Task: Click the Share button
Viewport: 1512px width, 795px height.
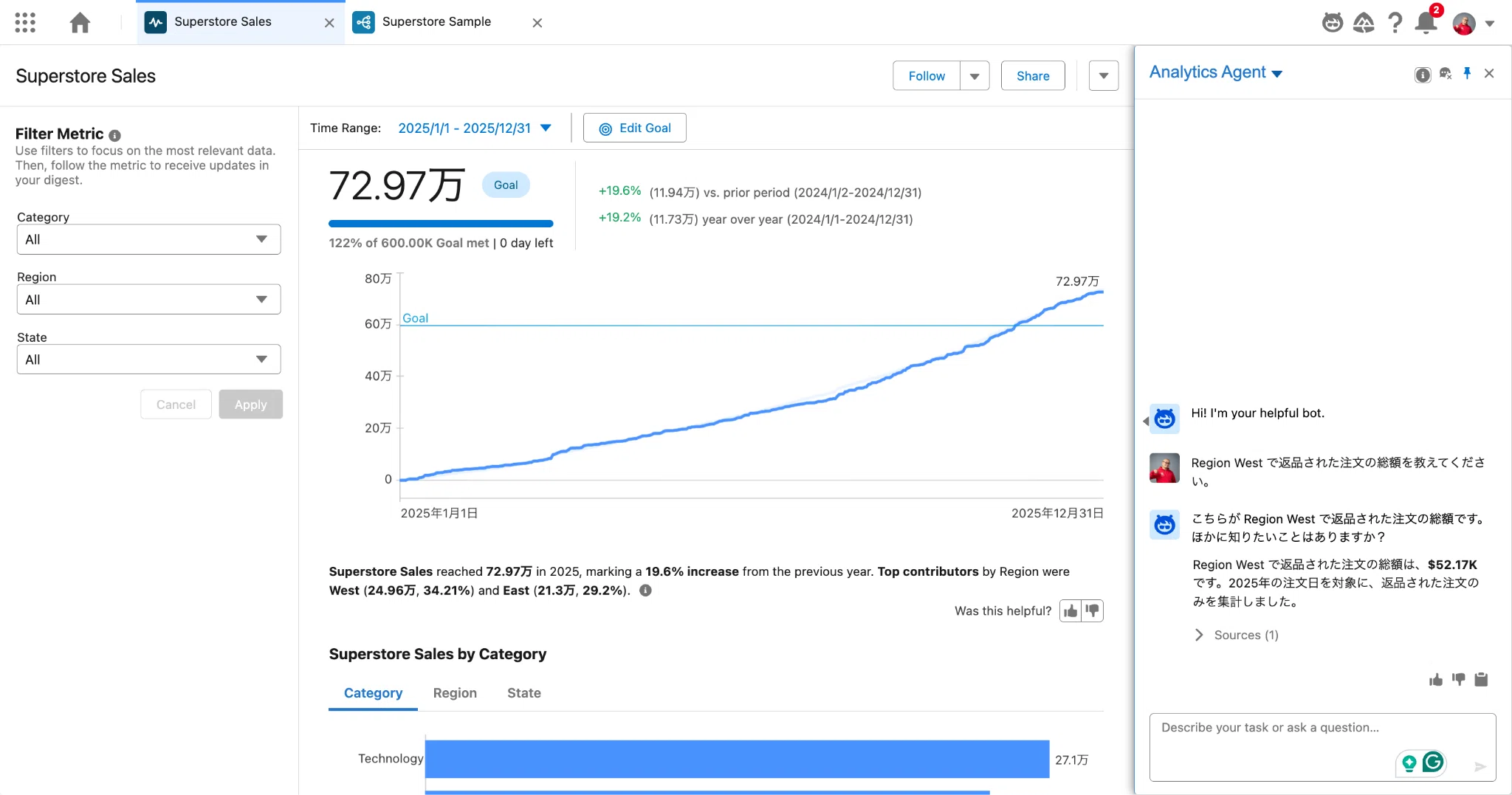Action: click(x=1033, y=76)
